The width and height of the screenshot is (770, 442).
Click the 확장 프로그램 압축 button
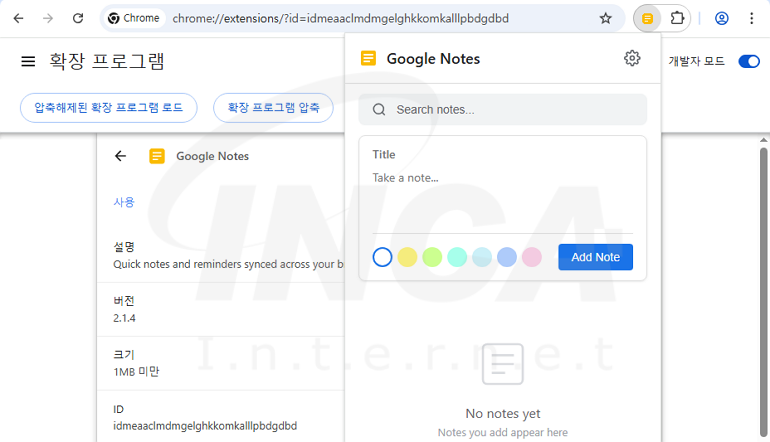click(273, 108)
